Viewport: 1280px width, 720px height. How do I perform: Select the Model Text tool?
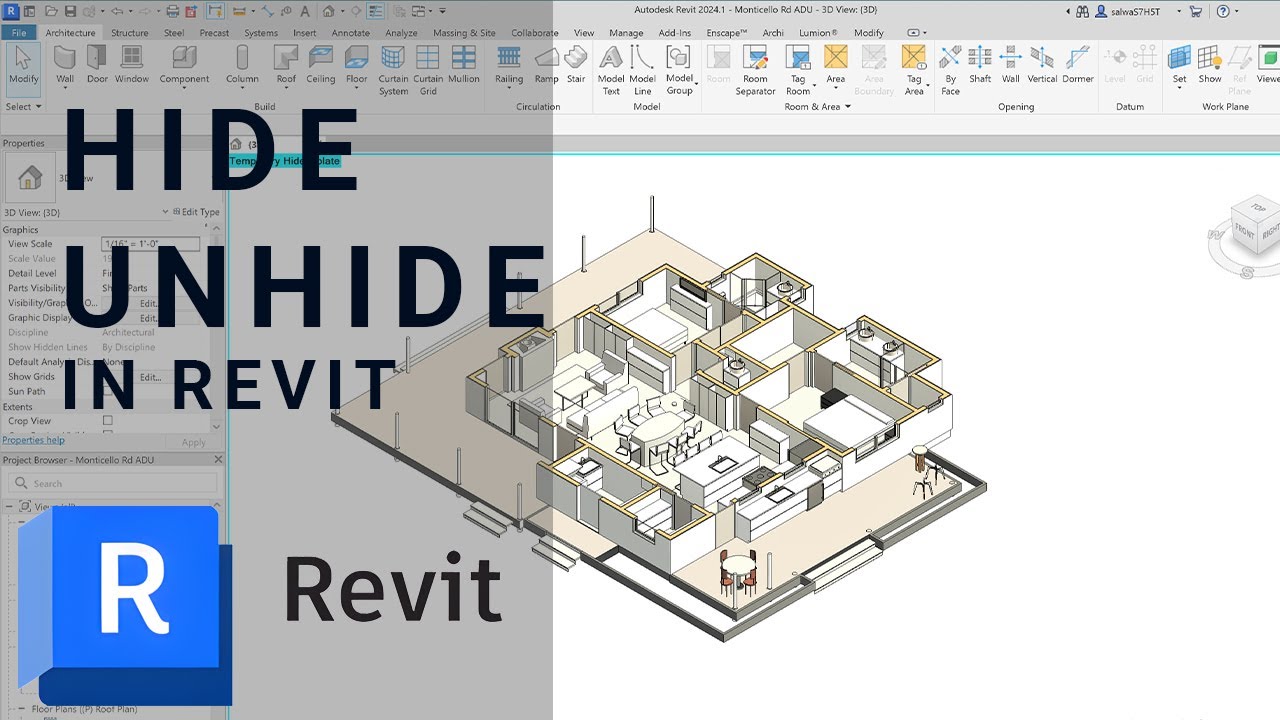(611, 70)
